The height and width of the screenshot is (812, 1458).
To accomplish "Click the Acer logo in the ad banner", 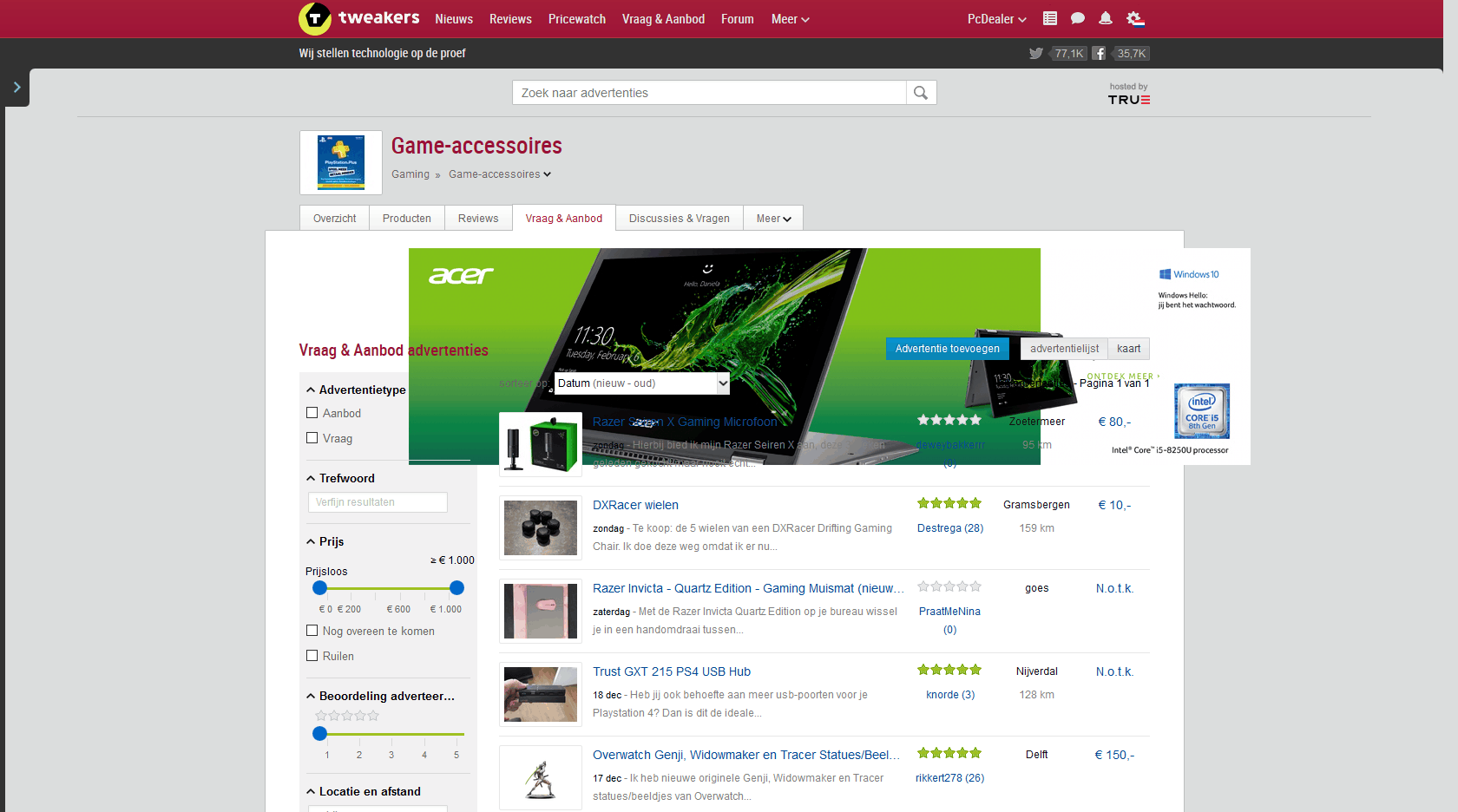I will pyautogui.click(x=461, y=275).
